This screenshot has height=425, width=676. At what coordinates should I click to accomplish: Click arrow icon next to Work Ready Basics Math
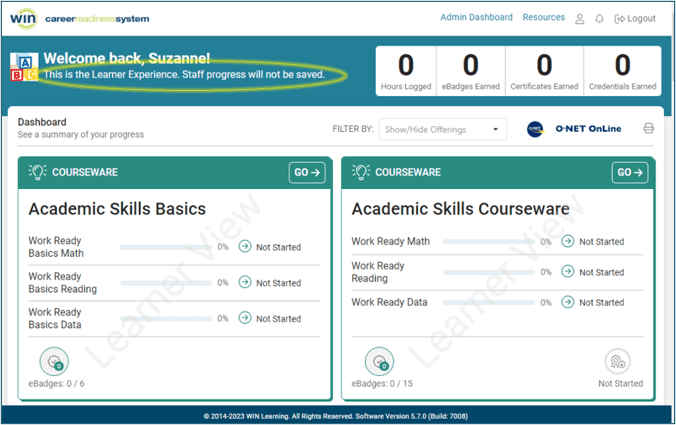pos(244,247)
